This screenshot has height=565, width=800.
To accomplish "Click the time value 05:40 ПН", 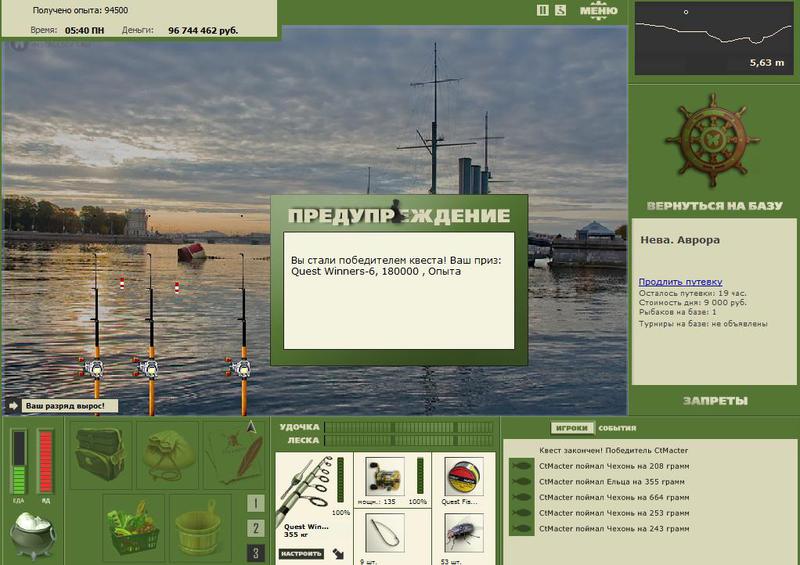I will 84,31.
